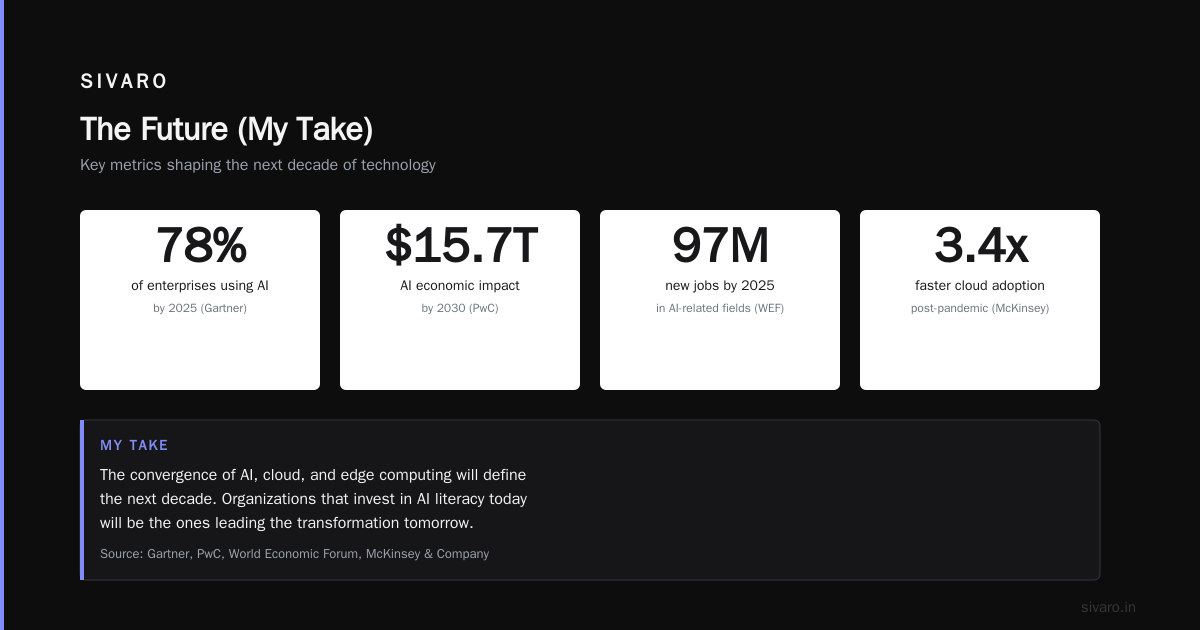Select the 3.4x statistic value
Screen dimensions: 1200x630
tap(980, 245)
